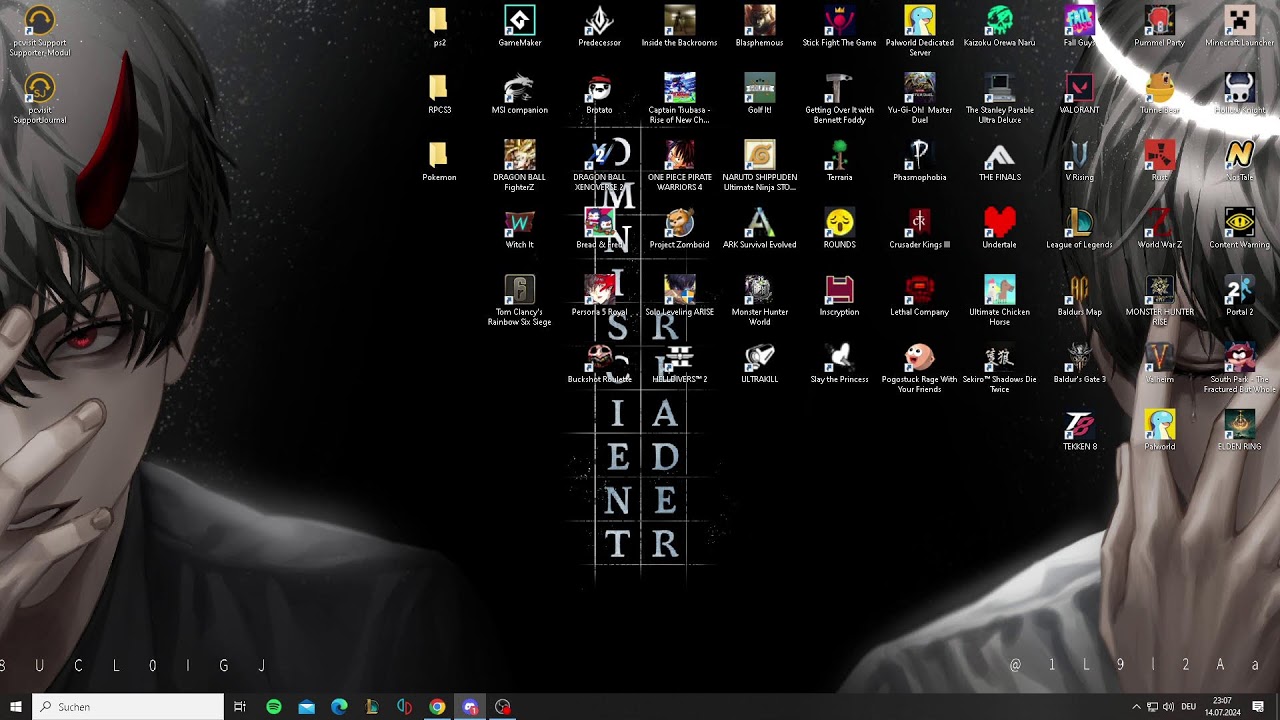Open the Windows Start menu
This screenshot has height=720, width=1280.
click(16, 707)
